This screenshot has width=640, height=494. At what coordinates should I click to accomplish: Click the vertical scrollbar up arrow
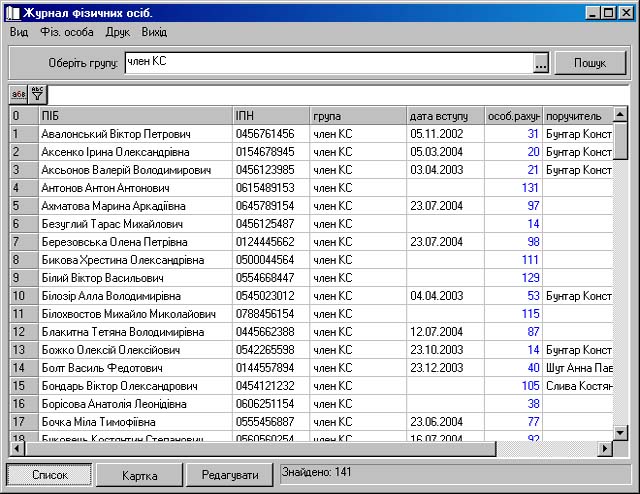(620, 115)
